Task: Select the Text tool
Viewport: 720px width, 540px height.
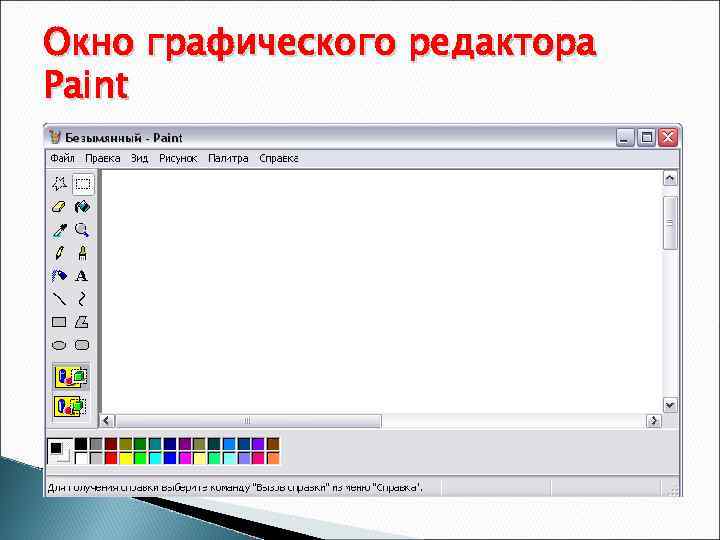Action: tap(82, 276)
